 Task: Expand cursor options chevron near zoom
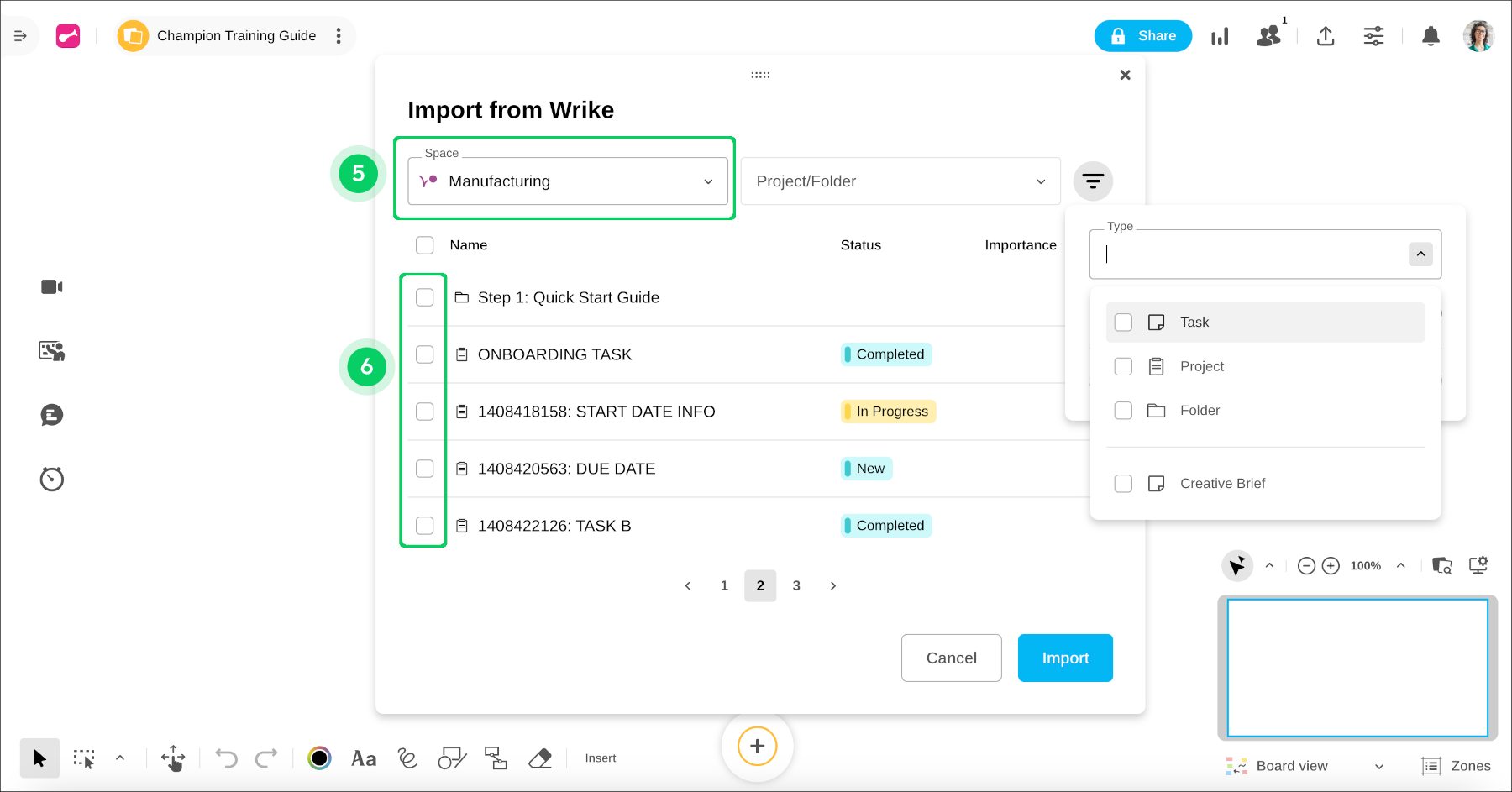coord(1269,566)
